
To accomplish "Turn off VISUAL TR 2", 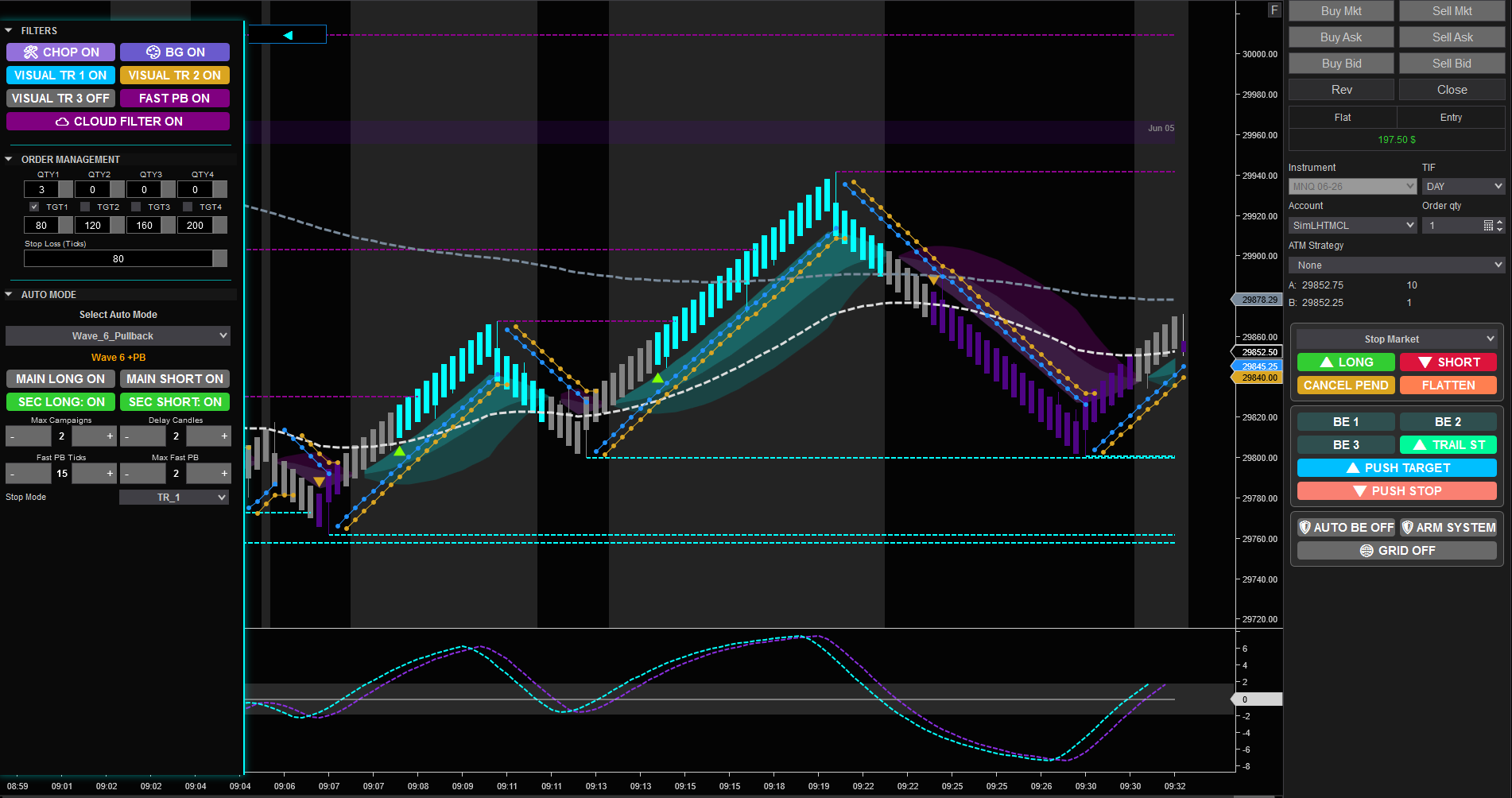I will [175, 76].
